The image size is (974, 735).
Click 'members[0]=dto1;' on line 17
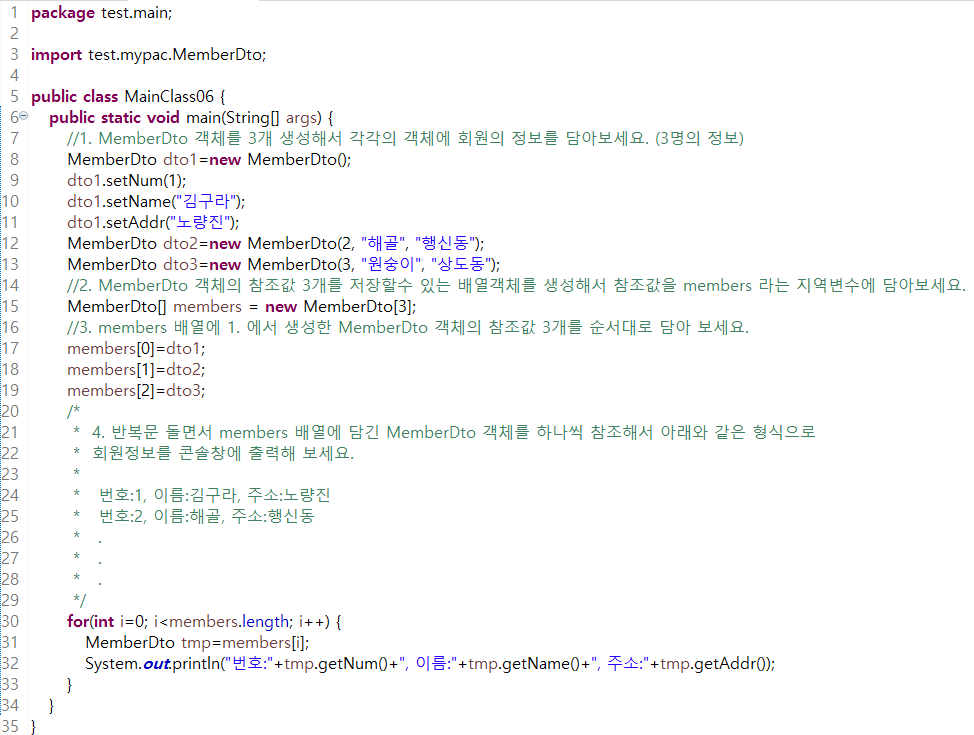[136, 349]
